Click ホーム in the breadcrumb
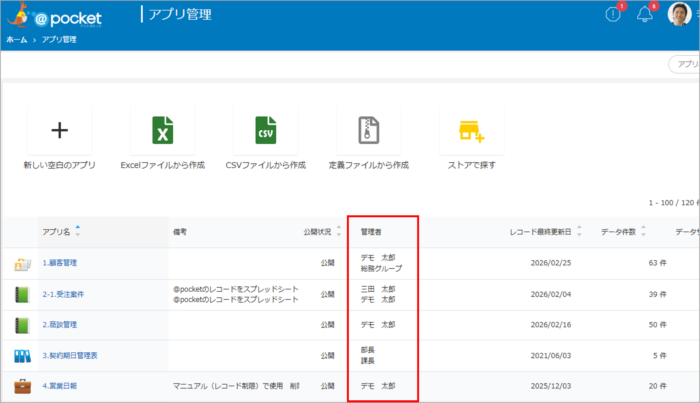Image resolution: width=700 pixels, height=403 pixels. click(x=17, y=40)
